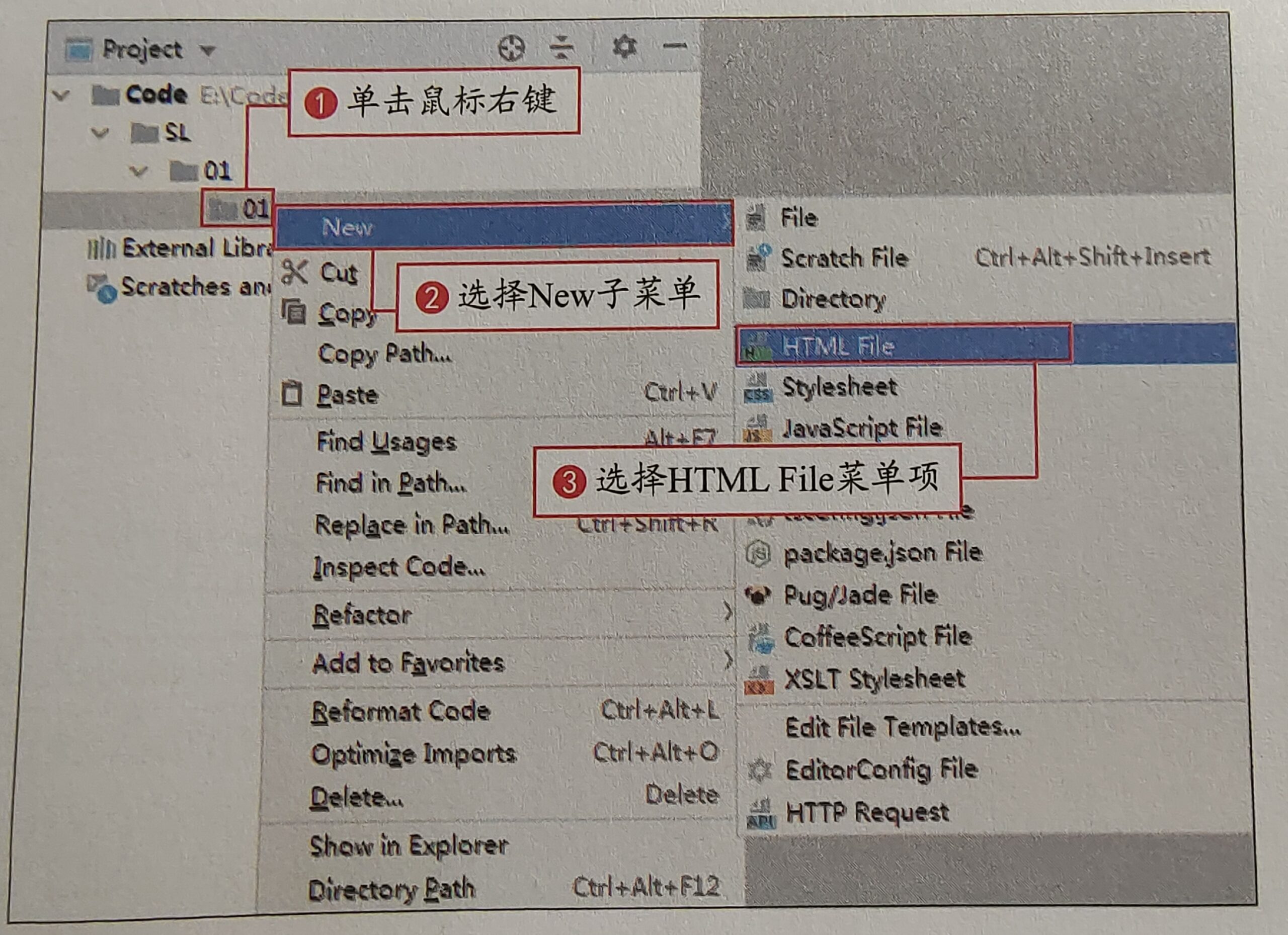
Task: Click the Directory folder icon in submenu
Action: [756, 298]
